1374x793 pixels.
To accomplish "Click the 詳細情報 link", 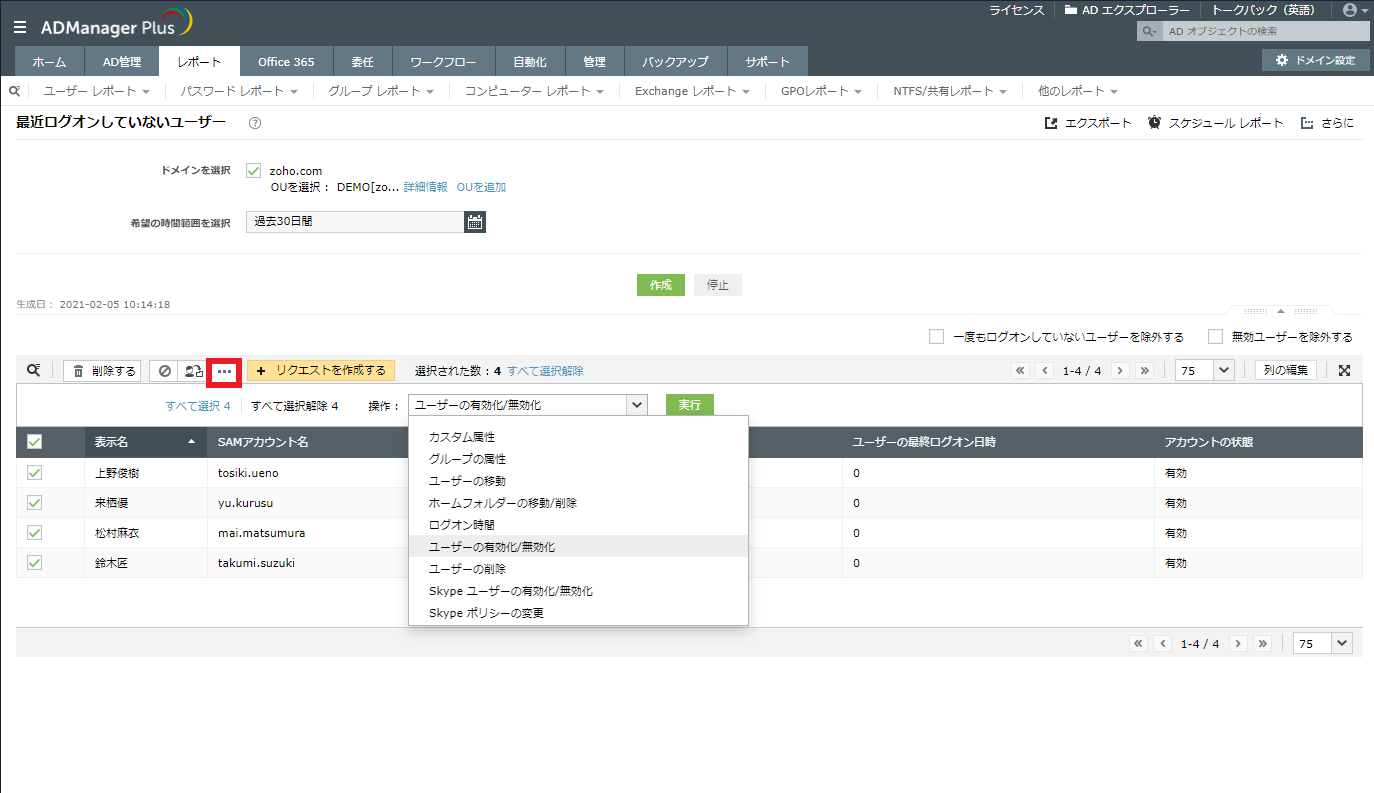I will [x=425, y=187].
